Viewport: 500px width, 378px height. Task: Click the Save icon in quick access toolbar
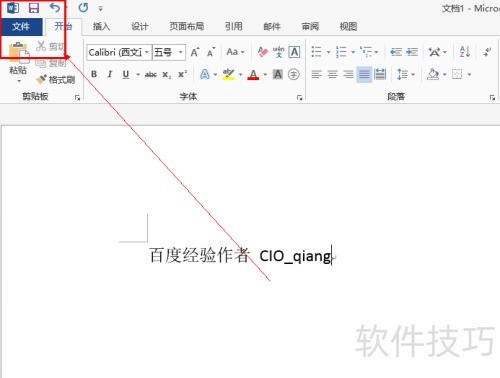(x=34, y=8)
